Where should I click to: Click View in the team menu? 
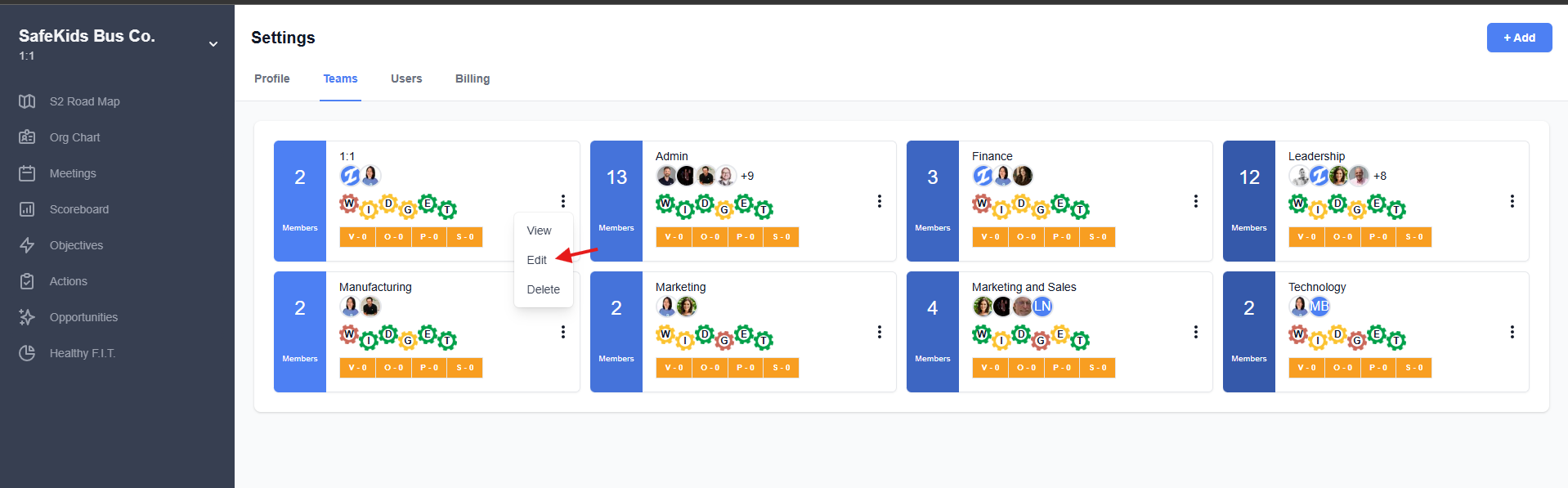(x=539, y=231)
